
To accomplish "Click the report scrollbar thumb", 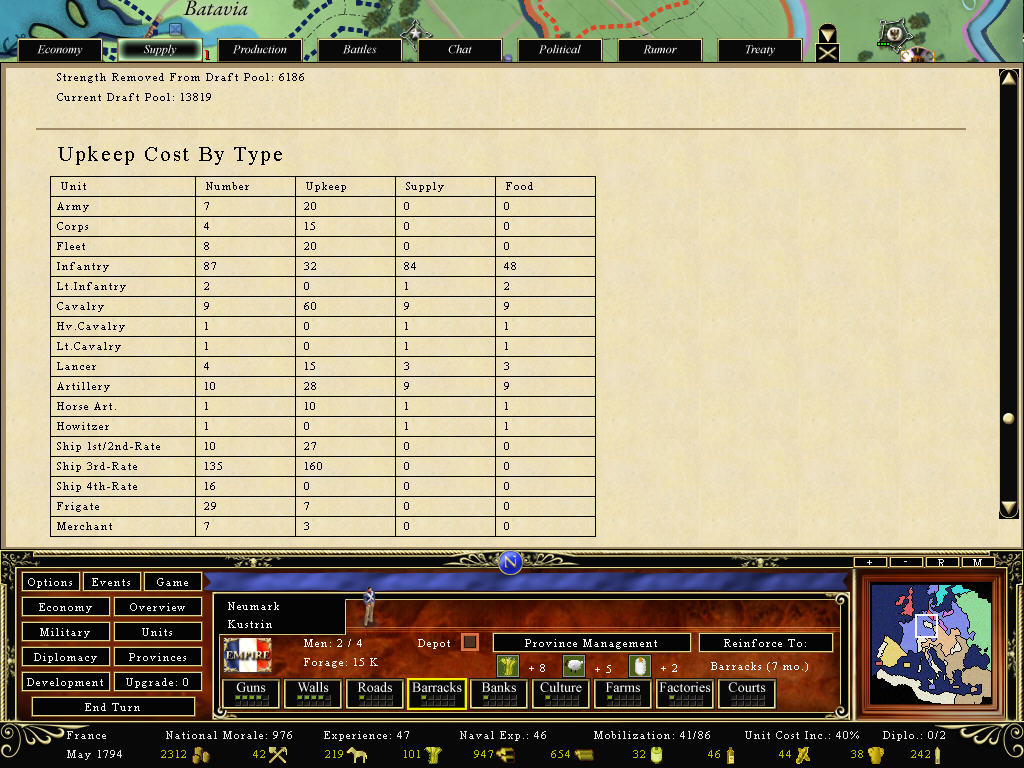I will coord(1008,418).
